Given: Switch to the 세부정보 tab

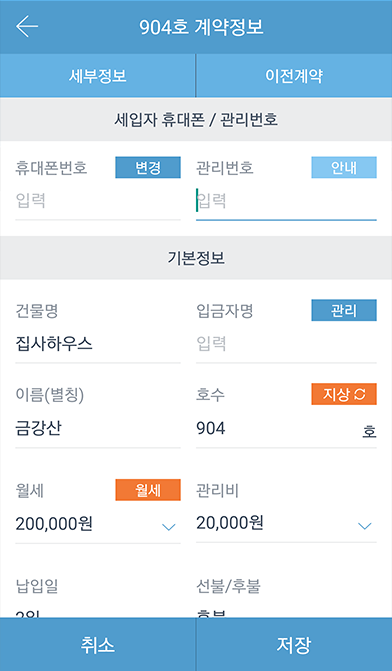Looking at the screenshot, I should click(98, 76).
